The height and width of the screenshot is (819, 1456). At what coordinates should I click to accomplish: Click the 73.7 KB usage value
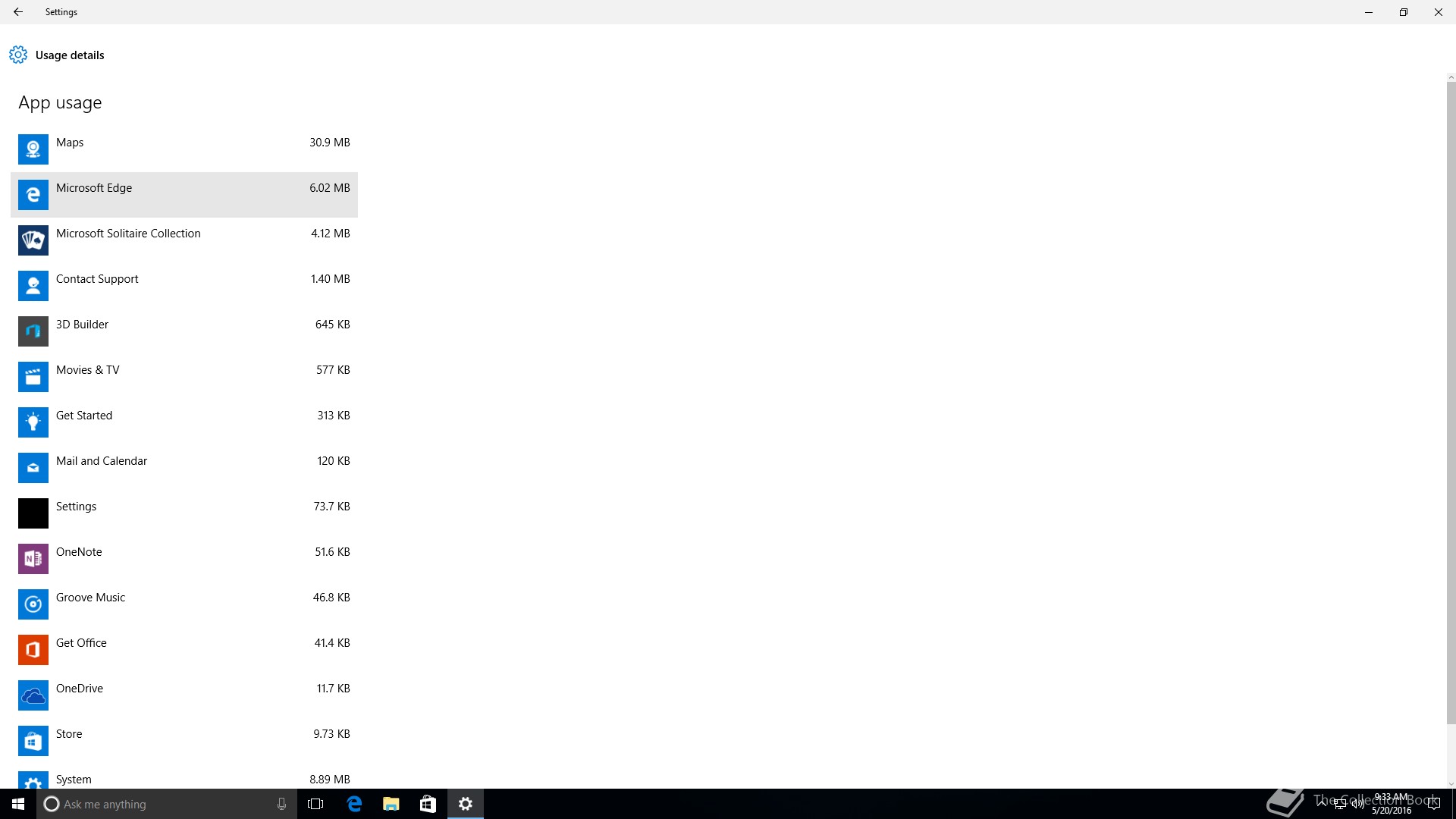point(332,507)
